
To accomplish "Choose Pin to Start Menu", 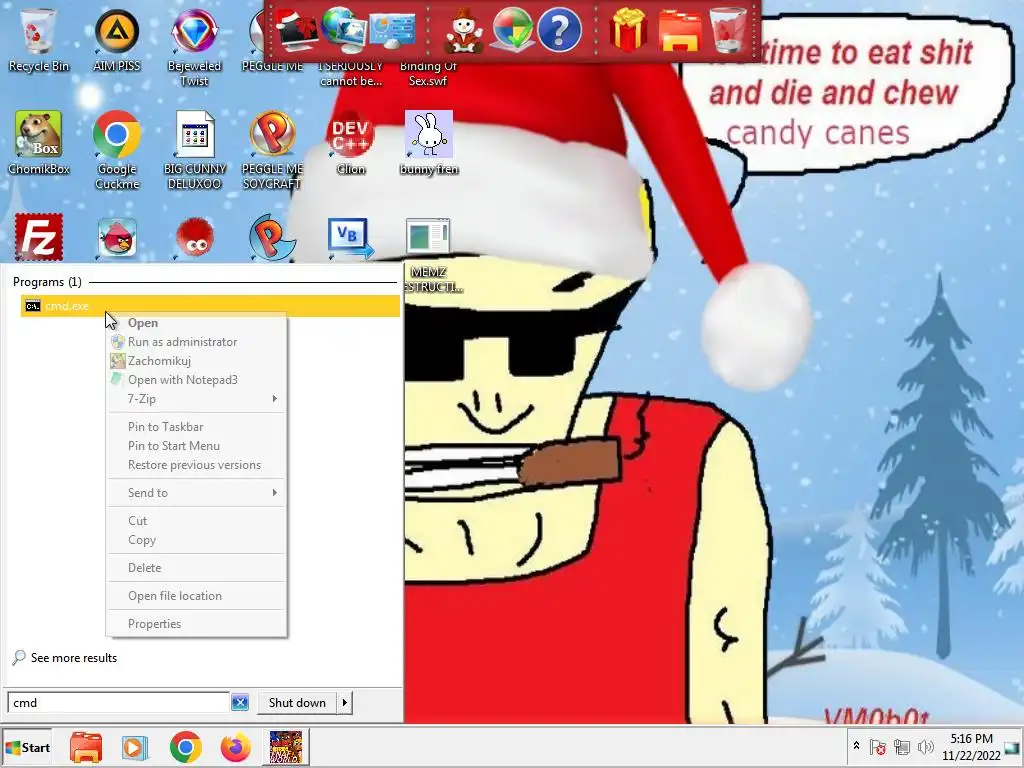I will tap(197, 445).
